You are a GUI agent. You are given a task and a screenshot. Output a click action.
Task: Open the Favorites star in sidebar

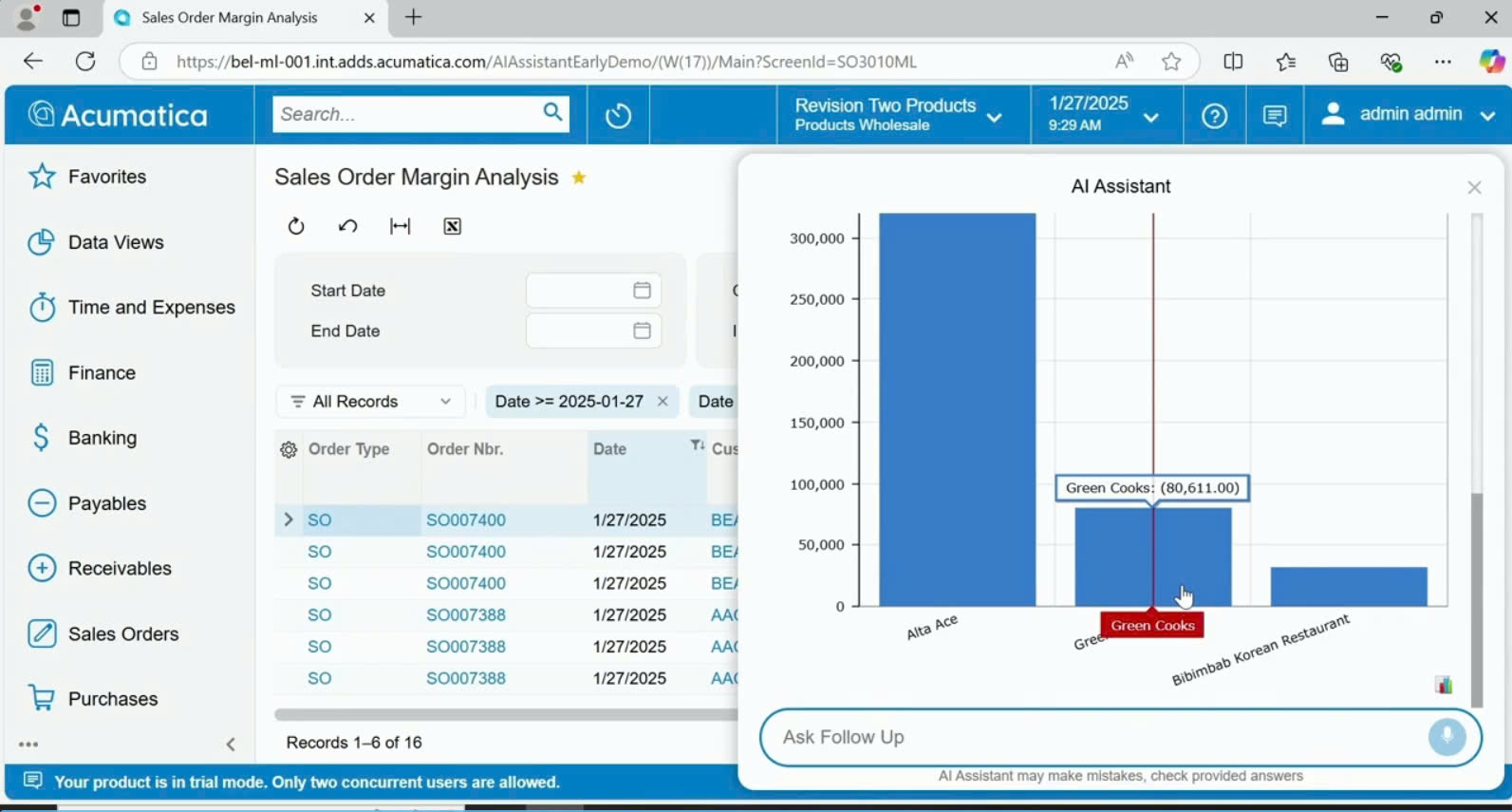pyautogui.click(x=41, y=177)
